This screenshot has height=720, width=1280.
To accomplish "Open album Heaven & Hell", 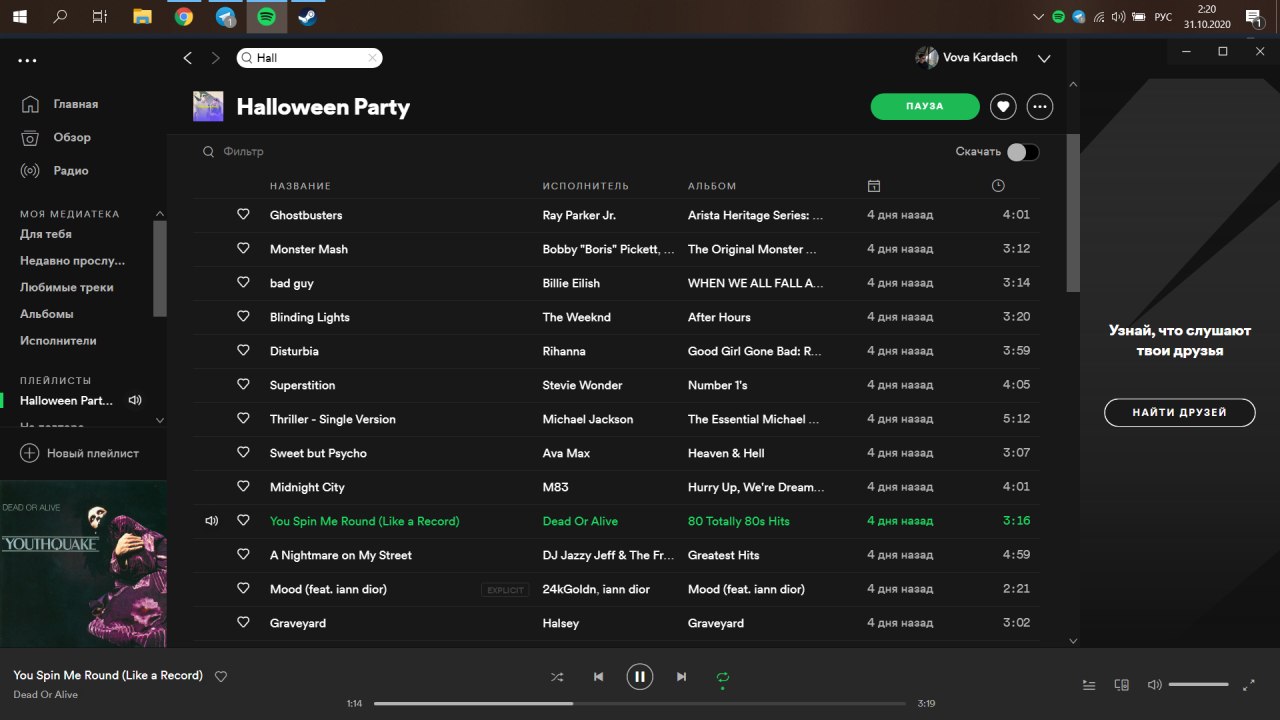I will (726, 453).
